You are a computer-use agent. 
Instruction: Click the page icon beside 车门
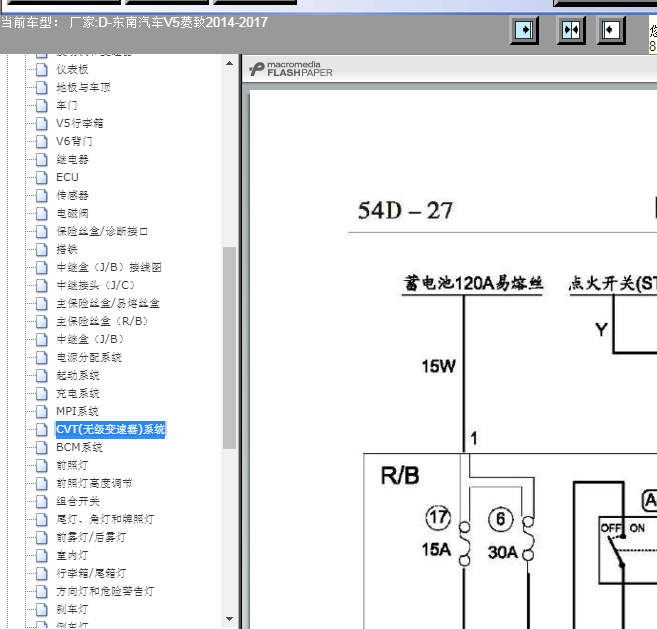pos(41,105)
